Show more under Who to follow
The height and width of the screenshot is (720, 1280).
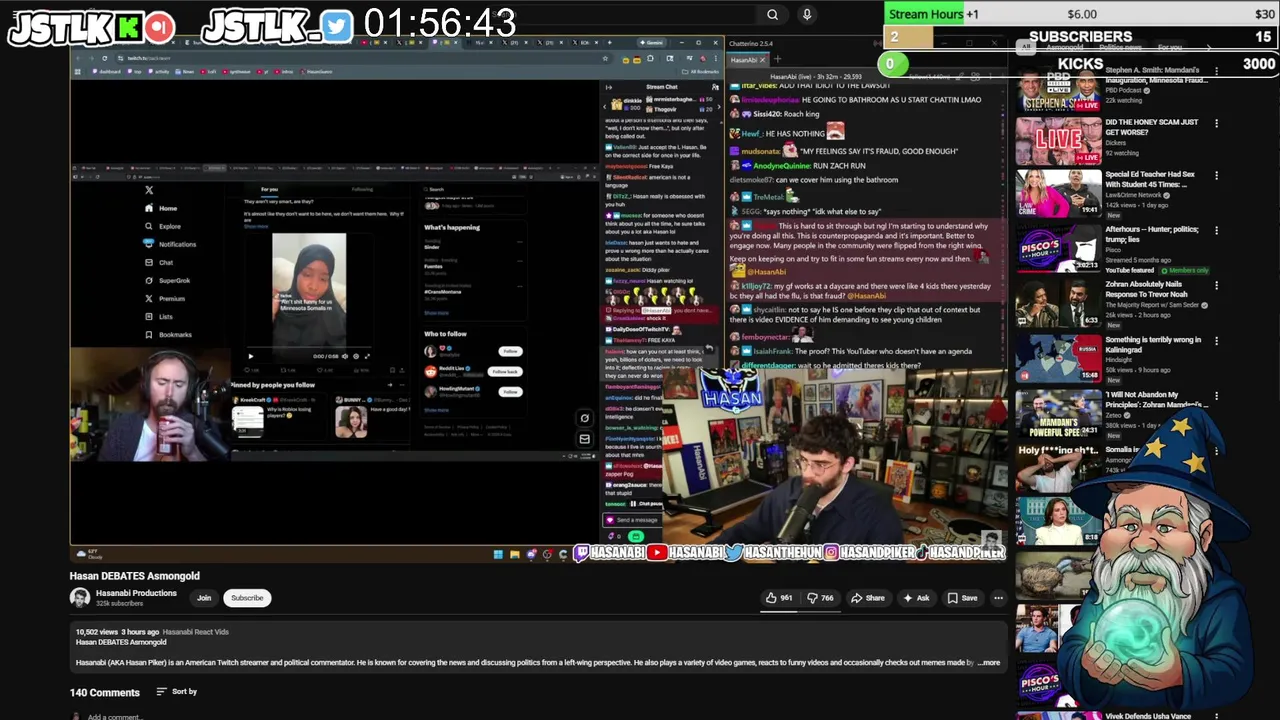click(436, 410)
